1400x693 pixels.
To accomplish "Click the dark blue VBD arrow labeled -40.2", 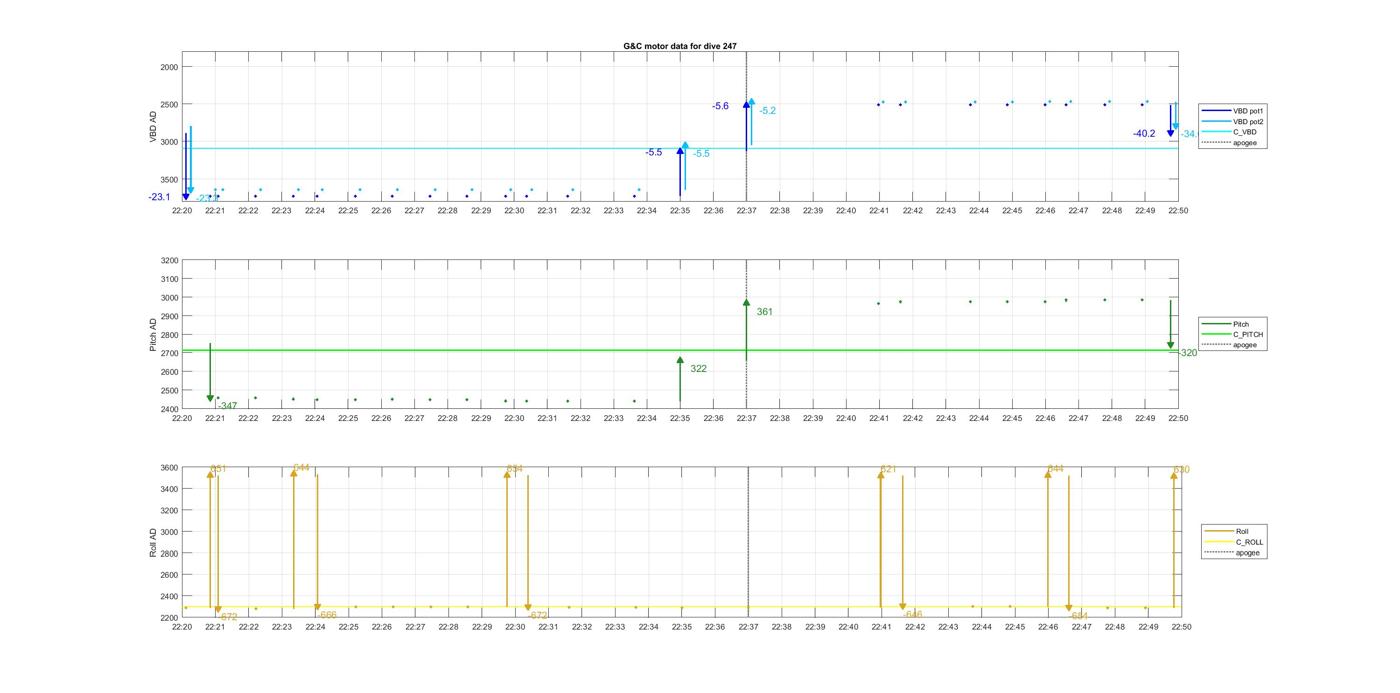I will 1170,121.
